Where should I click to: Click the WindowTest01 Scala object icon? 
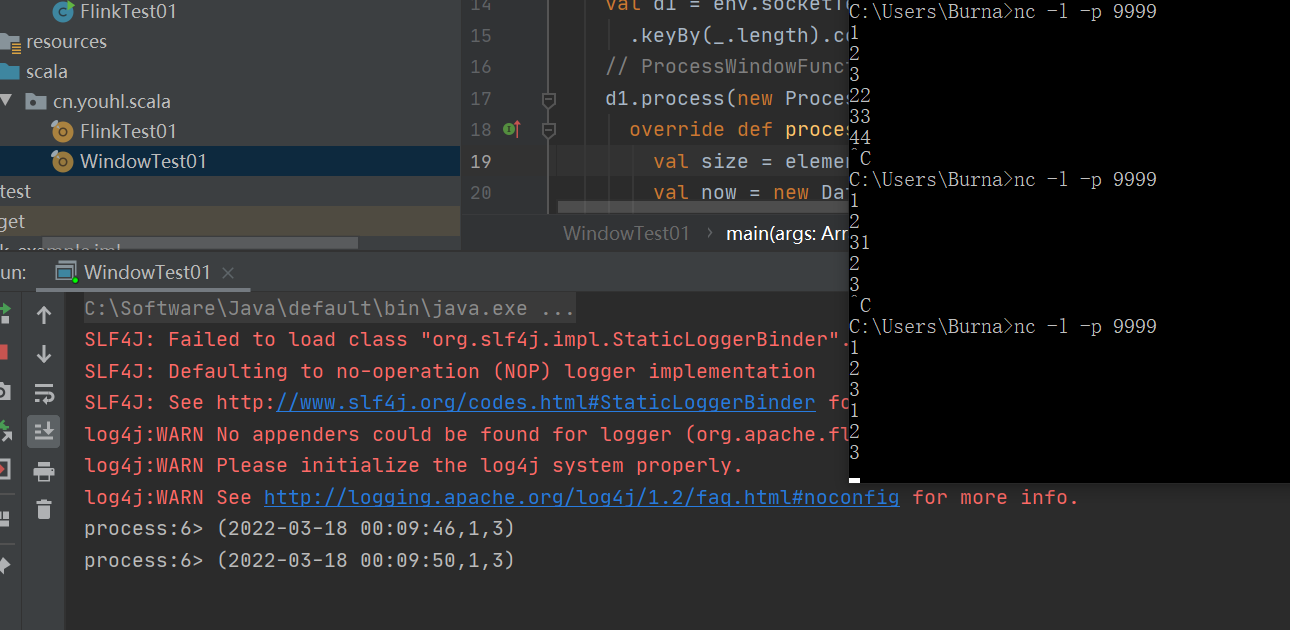tap(62, 161)
